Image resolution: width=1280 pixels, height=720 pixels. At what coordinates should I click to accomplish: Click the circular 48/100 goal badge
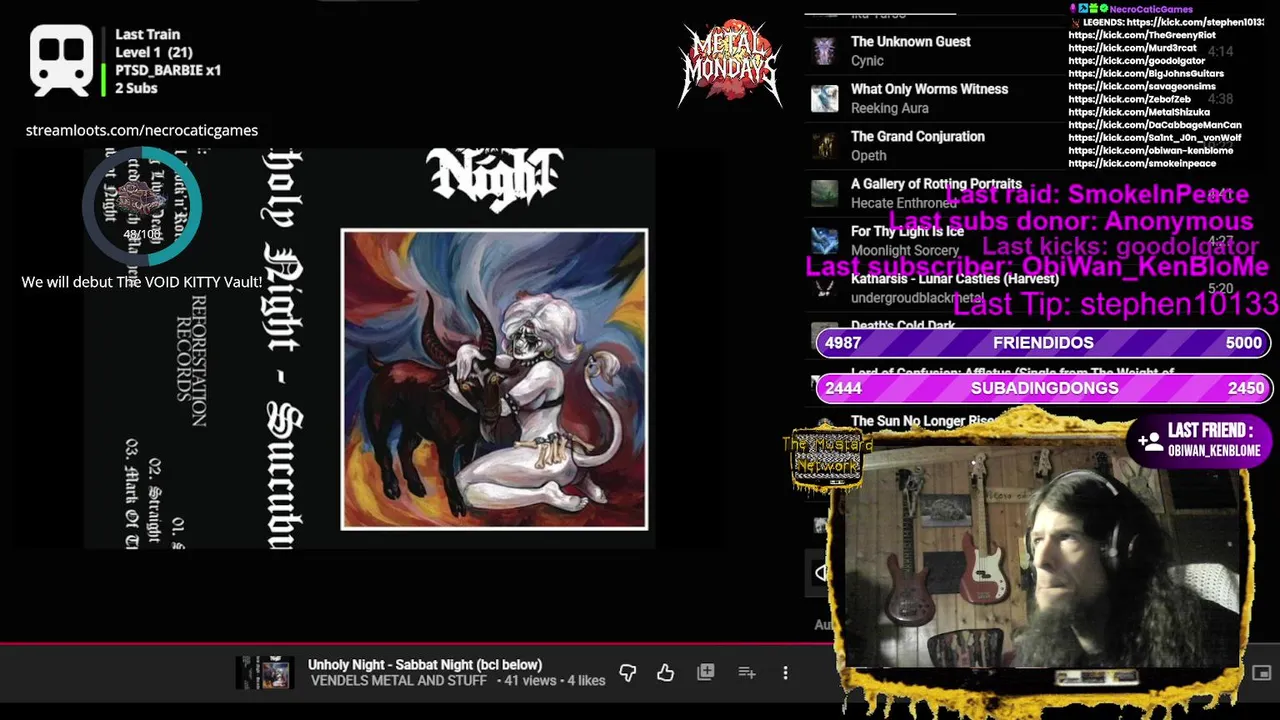[x=142, y=206]
